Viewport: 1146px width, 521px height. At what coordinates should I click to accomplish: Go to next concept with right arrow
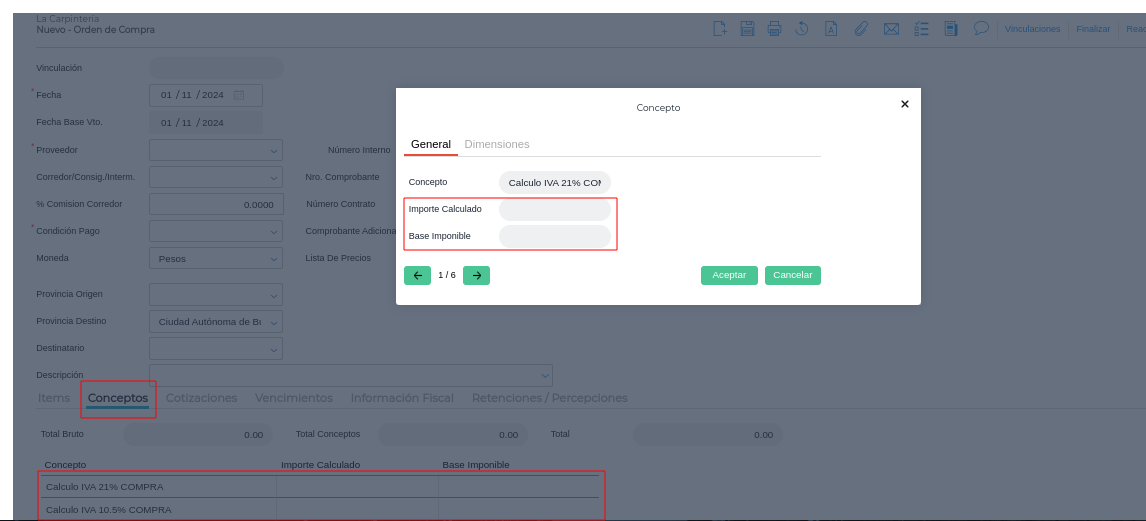click(477, 275)
